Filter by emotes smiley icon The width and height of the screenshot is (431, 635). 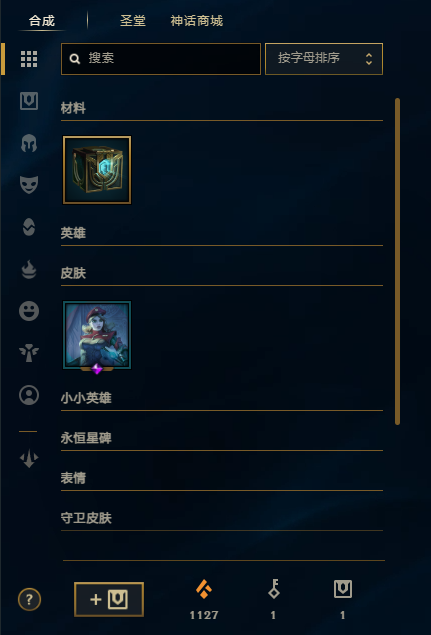tap(29, 311)
